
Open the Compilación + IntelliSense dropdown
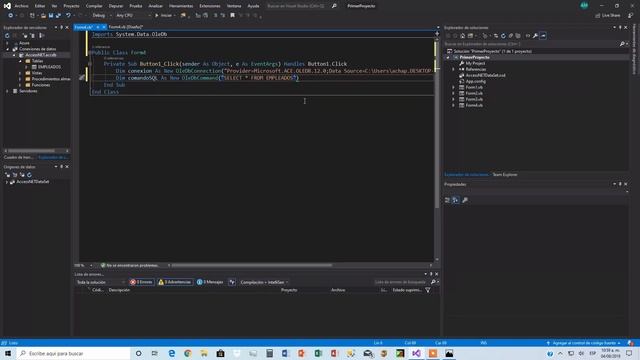click(264, 282)
